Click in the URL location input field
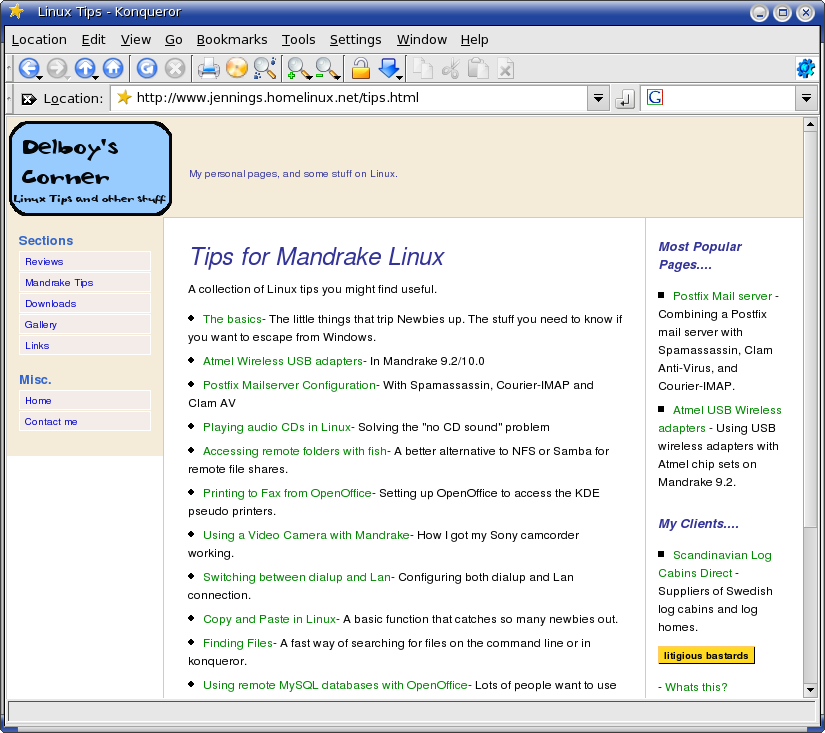Image resolution: width=825 pixels, height=733 pixels. [x=349, y=98]
